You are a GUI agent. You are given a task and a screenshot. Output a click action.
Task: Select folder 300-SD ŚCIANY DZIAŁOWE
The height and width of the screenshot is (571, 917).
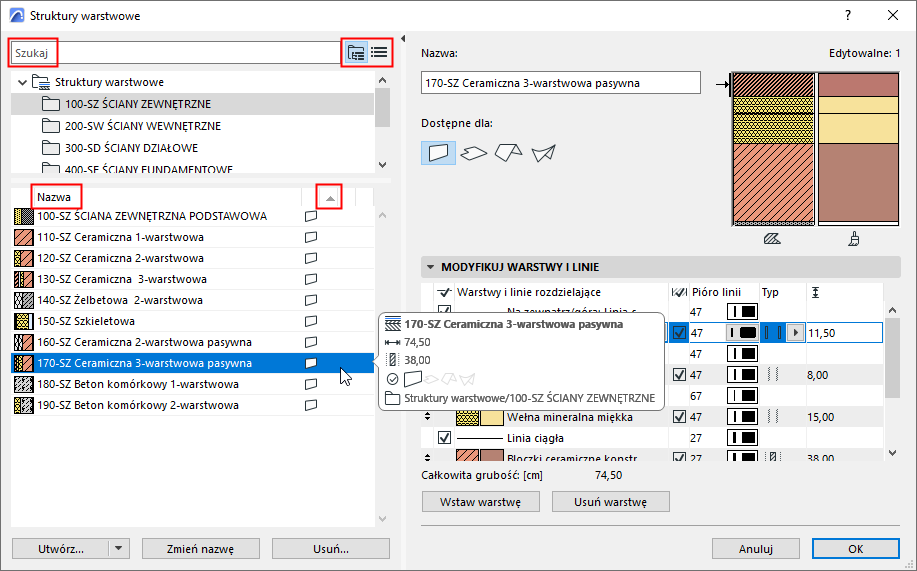[x=192, y=148]
